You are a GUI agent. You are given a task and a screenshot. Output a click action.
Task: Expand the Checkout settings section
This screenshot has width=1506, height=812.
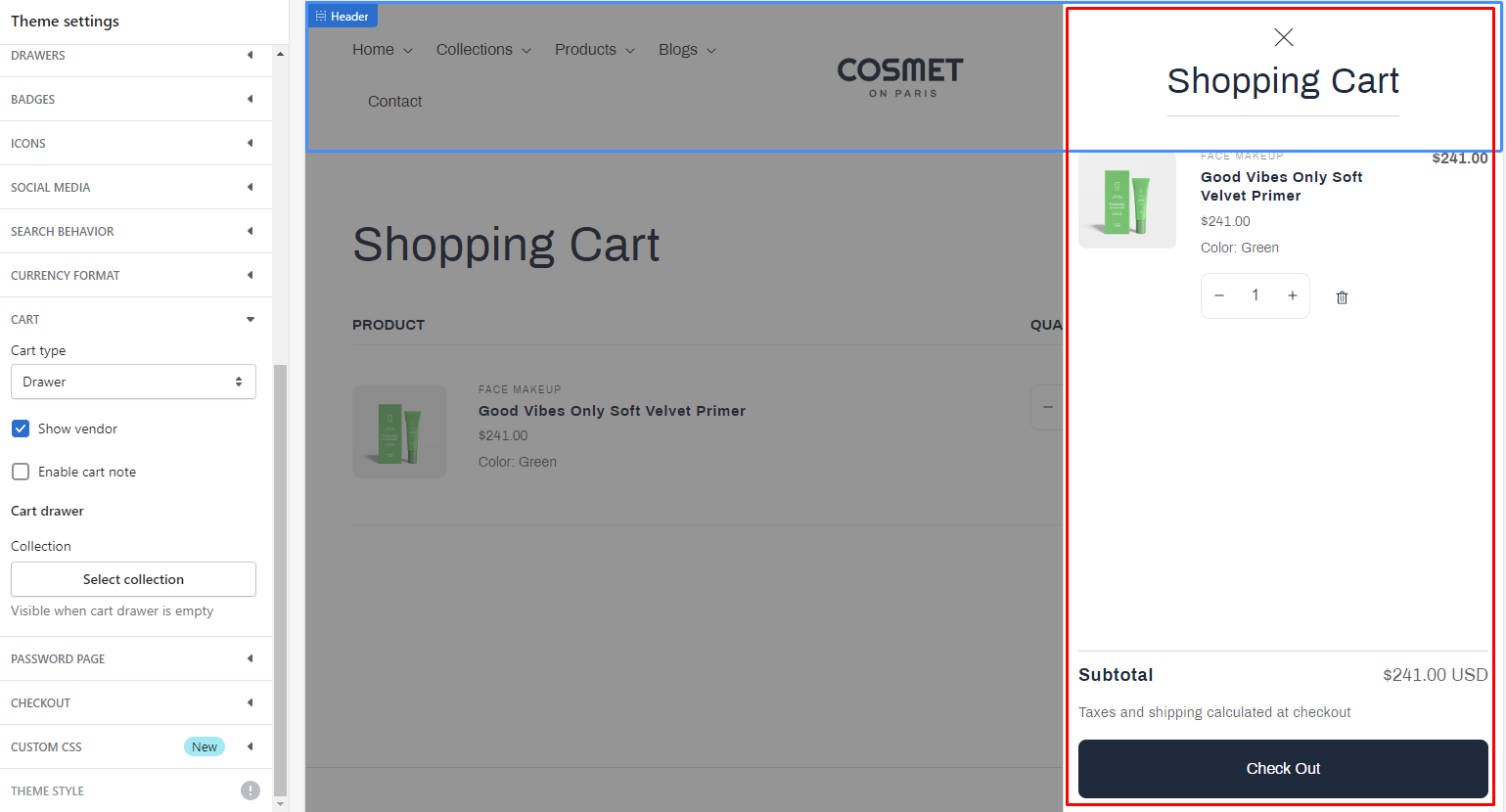[134, 702]
